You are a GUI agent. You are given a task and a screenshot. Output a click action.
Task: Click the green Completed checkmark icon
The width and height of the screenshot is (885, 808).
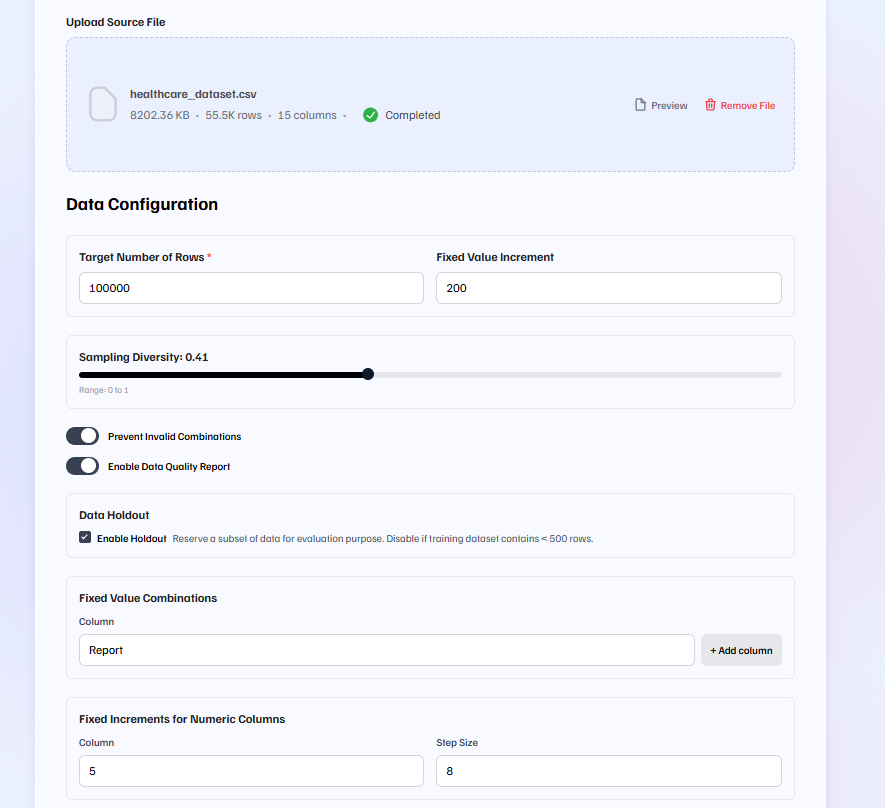click(371, 115)
